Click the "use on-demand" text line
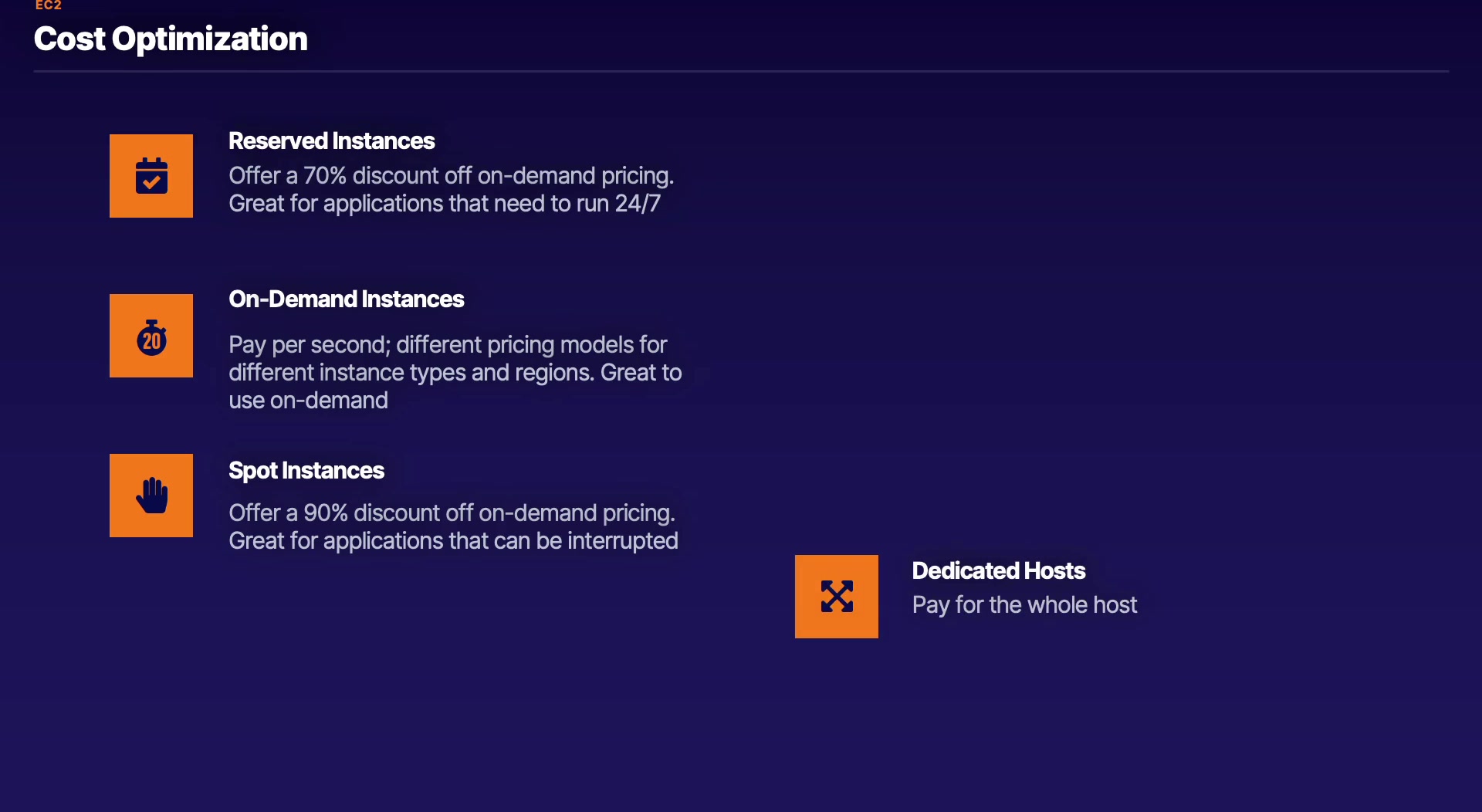Screen dimensions: 1482x812 point(309,401)
